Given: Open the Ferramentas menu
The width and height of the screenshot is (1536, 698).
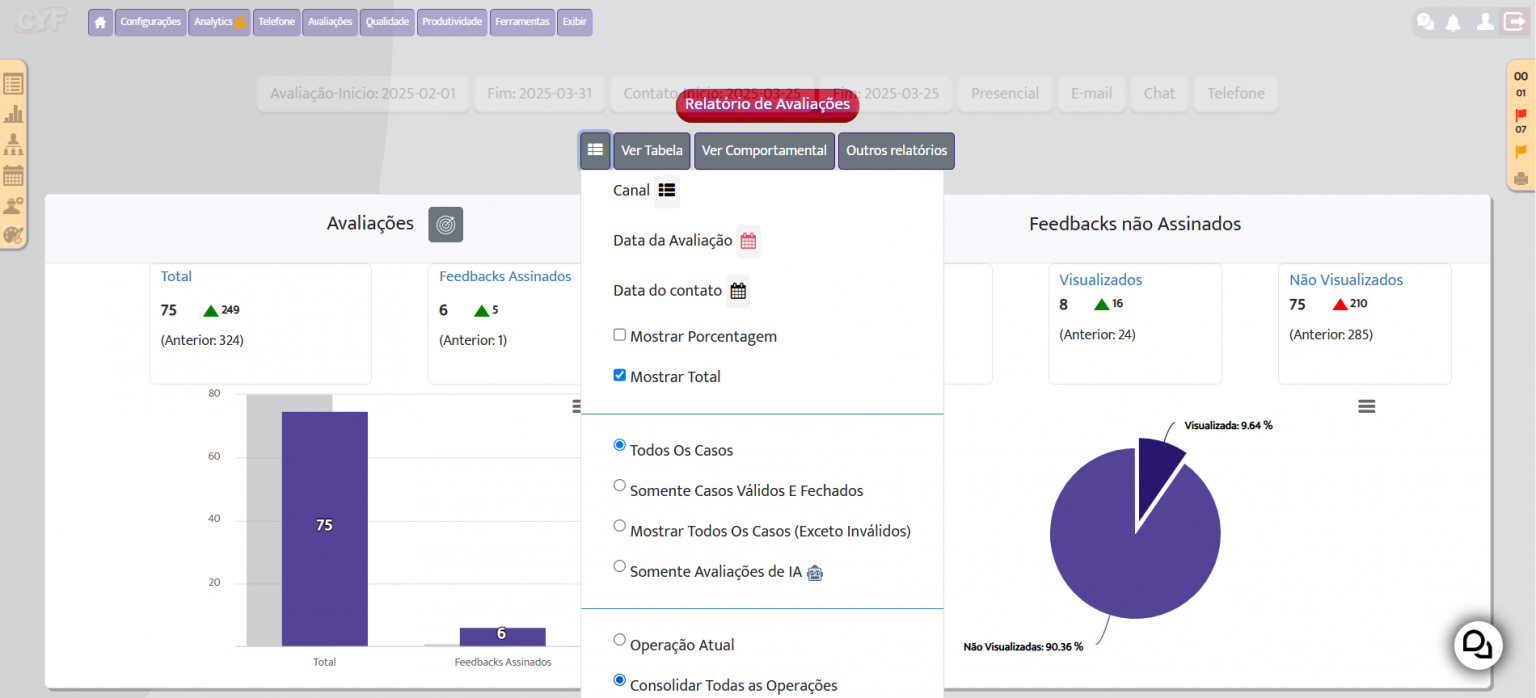Looking at the screenshot, I should coord(522,22).
